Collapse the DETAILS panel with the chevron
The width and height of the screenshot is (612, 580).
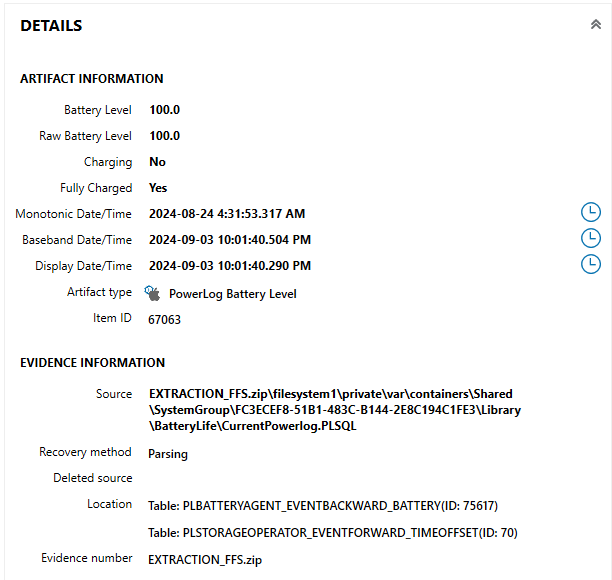596,26
